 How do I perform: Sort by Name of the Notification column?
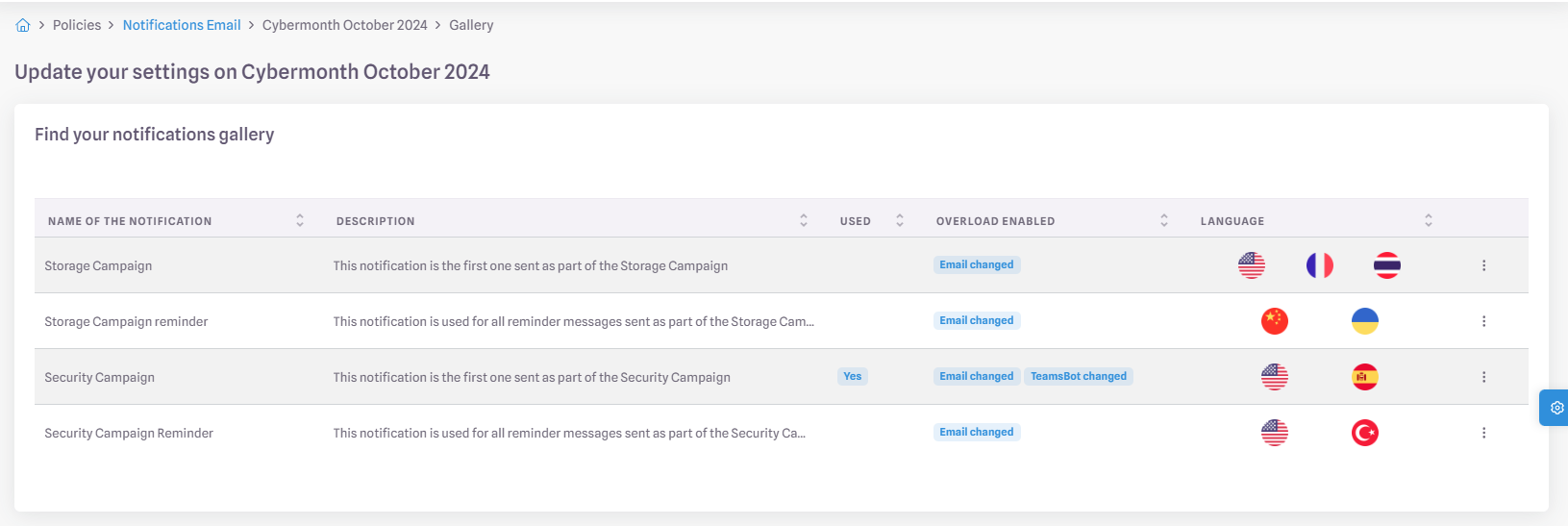300,220
